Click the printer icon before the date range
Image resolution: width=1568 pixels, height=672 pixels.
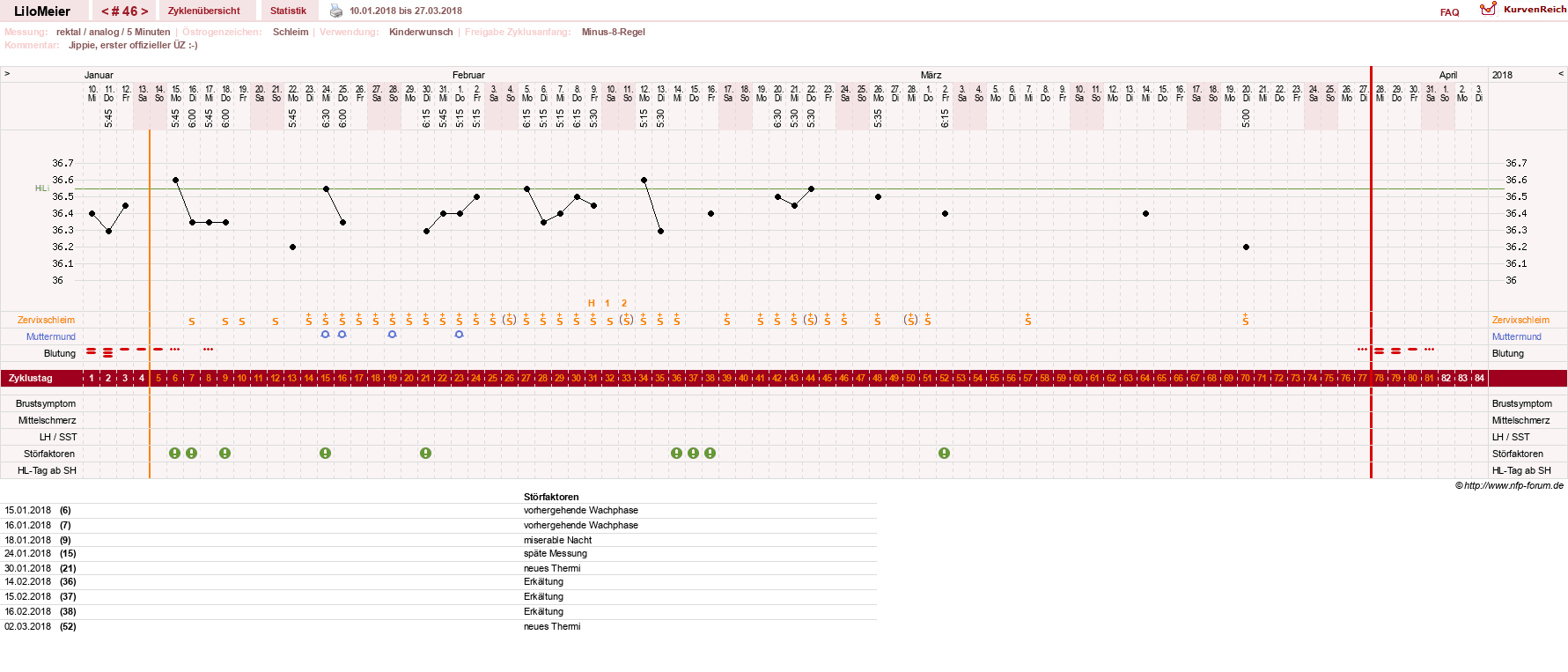click(x=336, y=11)
